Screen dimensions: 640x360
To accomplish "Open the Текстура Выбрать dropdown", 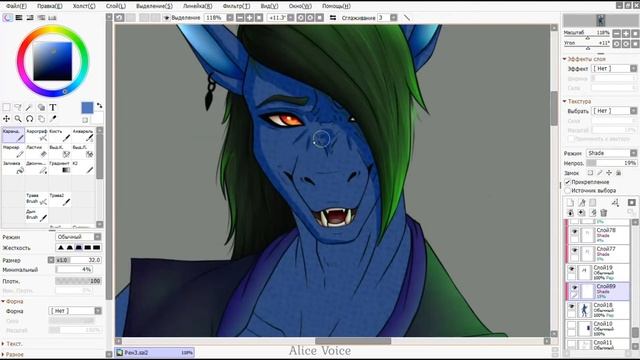I will 614,111.
